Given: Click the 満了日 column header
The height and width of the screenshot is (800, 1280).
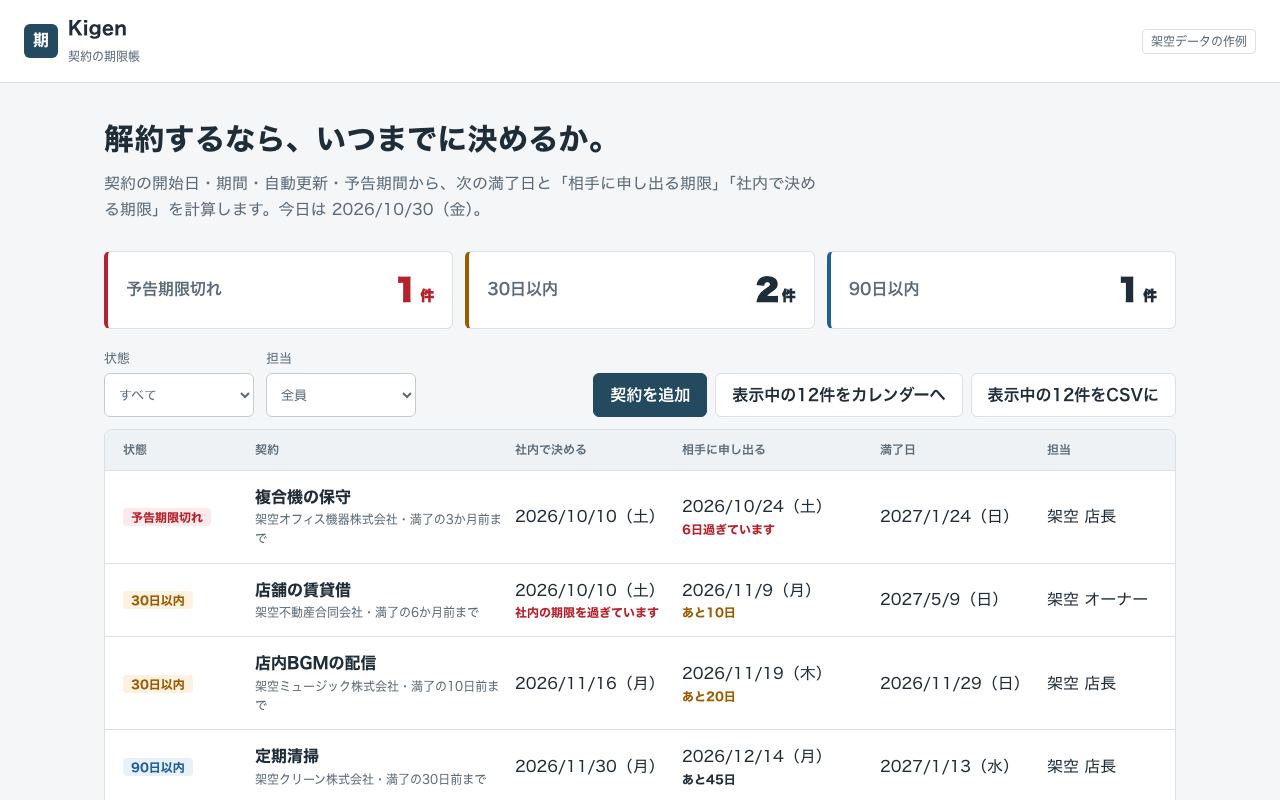Looking at the screenshot, I should click(x=898, y=450).
